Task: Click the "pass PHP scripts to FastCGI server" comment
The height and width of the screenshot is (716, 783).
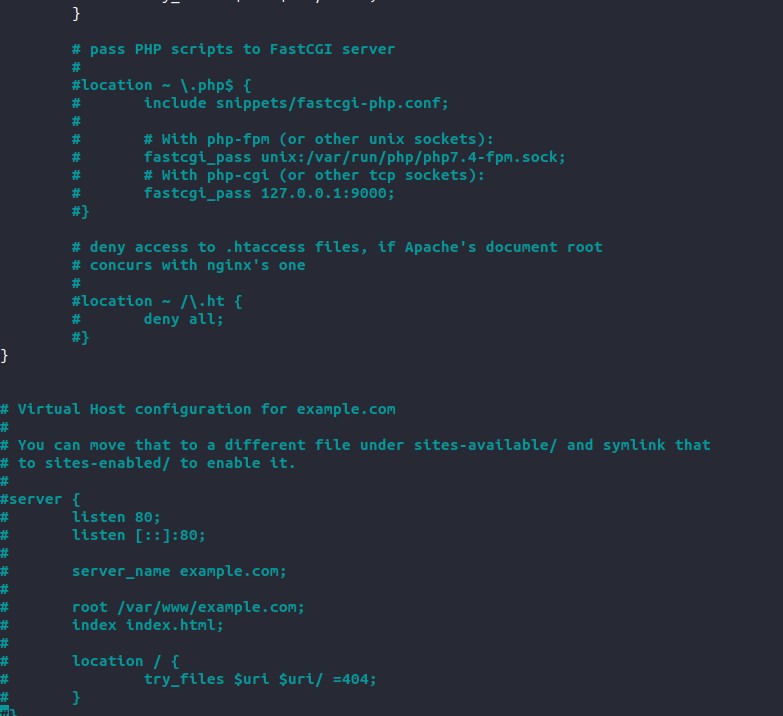Action: tap(242, 49)
